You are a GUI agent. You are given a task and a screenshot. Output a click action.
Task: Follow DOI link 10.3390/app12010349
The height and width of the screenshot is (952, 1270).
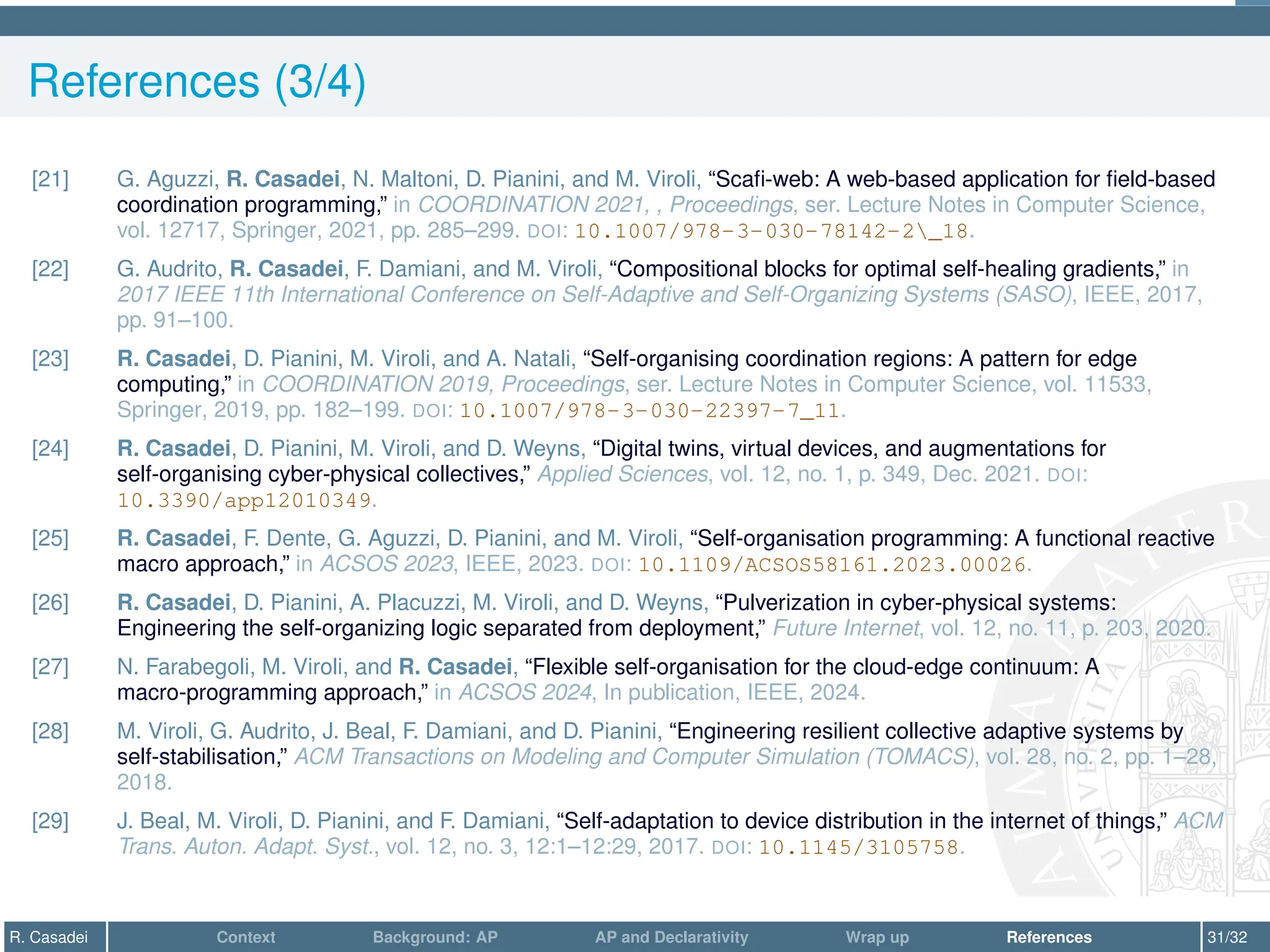click(244, 501)
